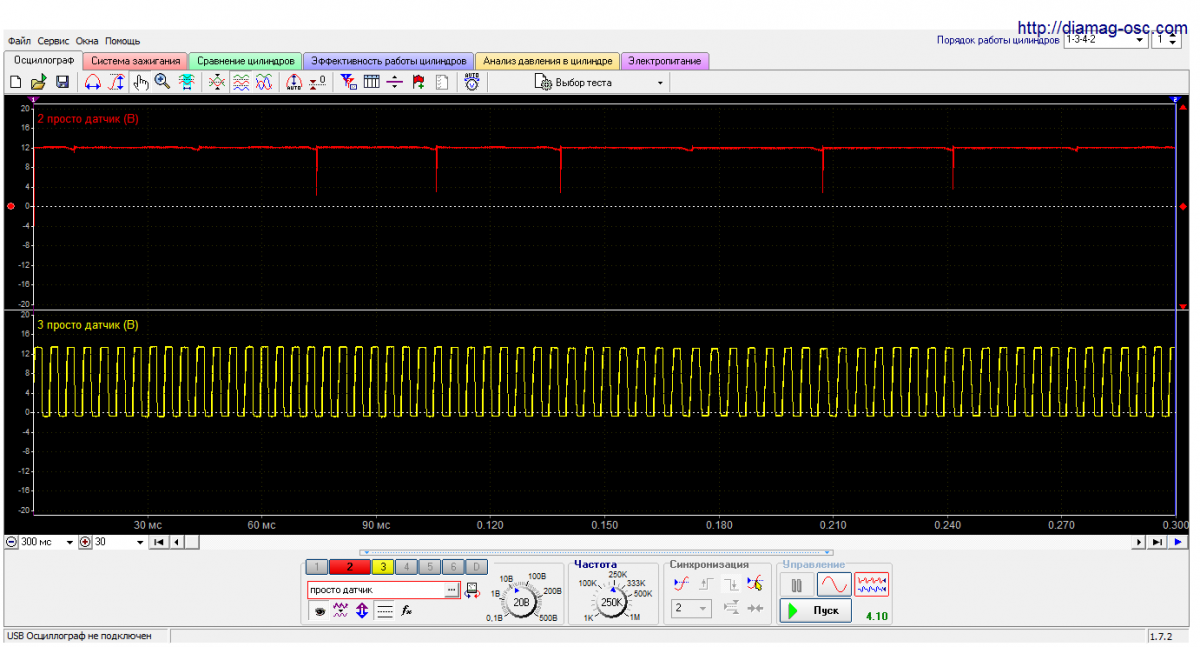The width and height of the screenshot is (1200, 647).
Task: Click the fx math function icon
Action: click(x=407, y=611)
